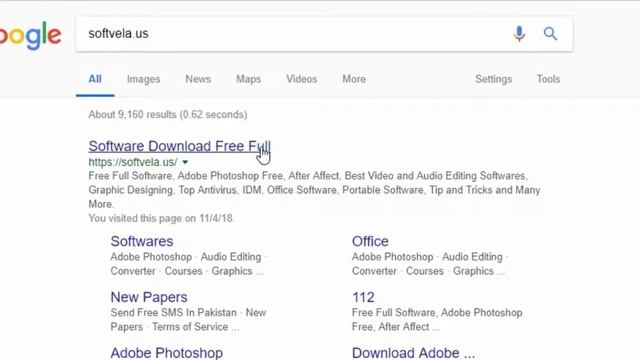Open search Settings menu
This screenshot has height=360, width=640.
pos(493,79)
